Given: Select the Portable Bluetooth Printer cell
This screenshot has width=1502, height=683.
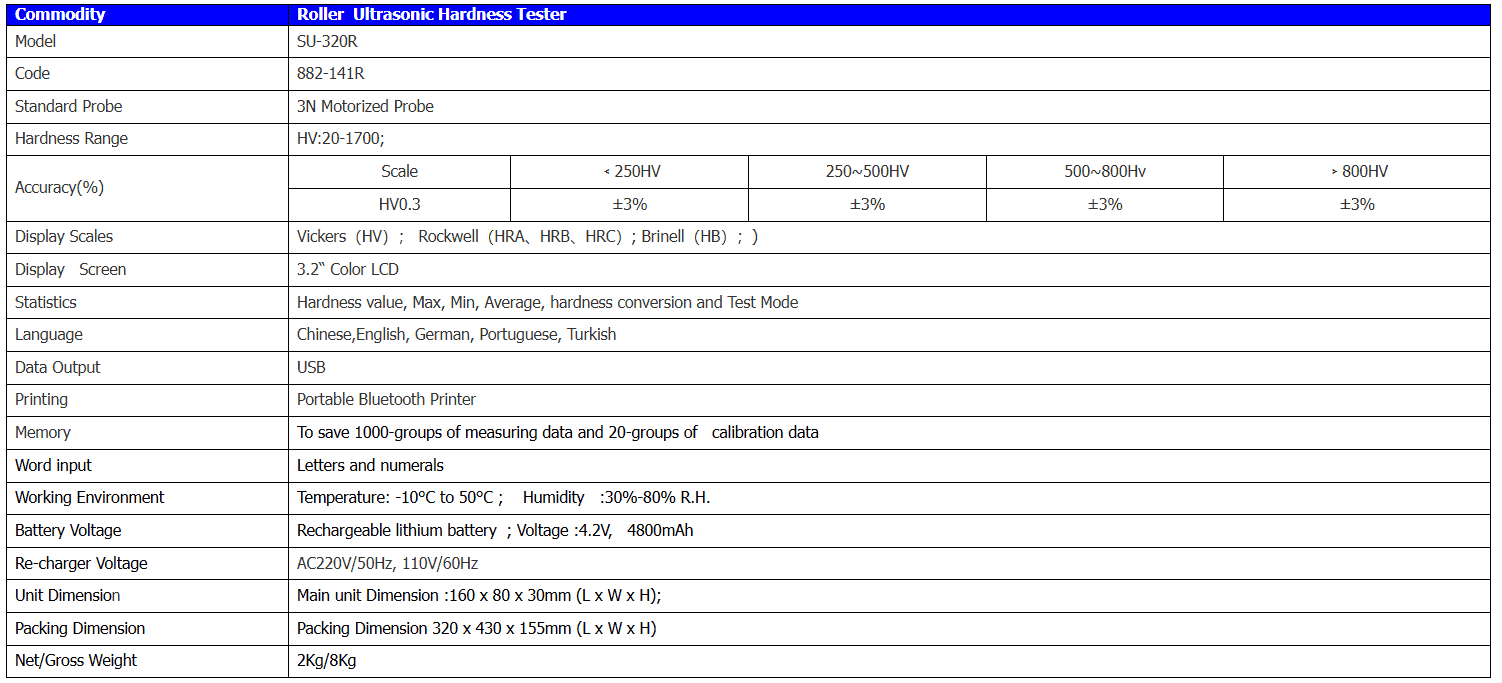Looking at the screenshot, I should click(x=386, y=399).
